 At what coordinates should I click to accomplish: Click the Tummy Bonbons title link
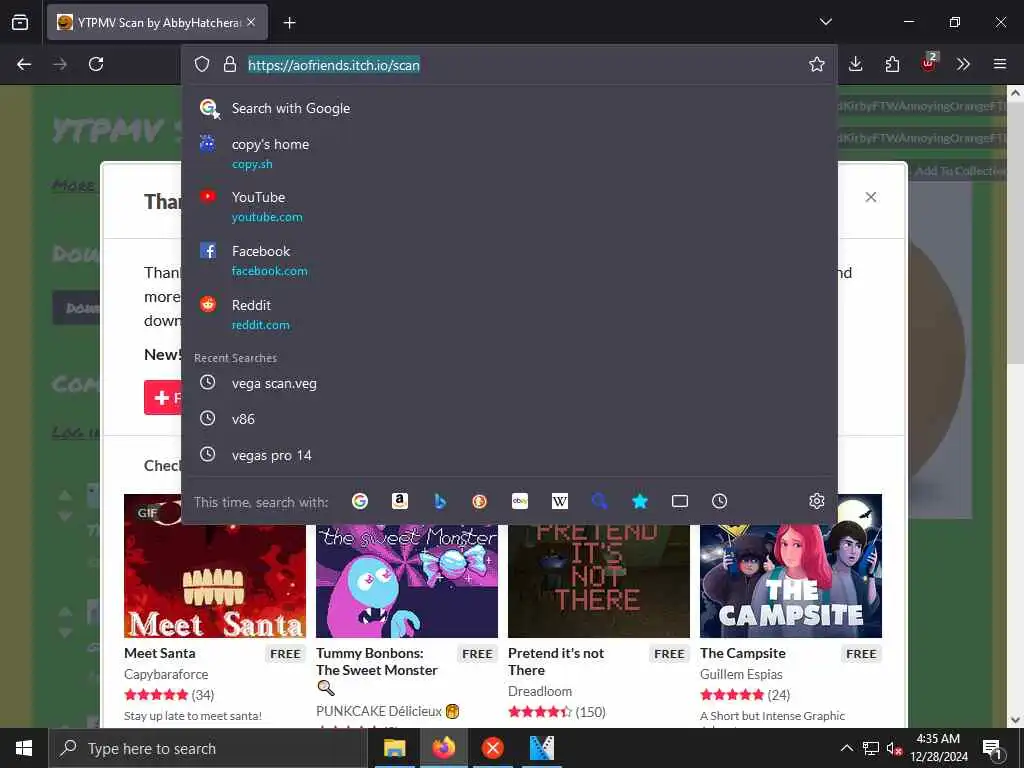click(377, 662)
